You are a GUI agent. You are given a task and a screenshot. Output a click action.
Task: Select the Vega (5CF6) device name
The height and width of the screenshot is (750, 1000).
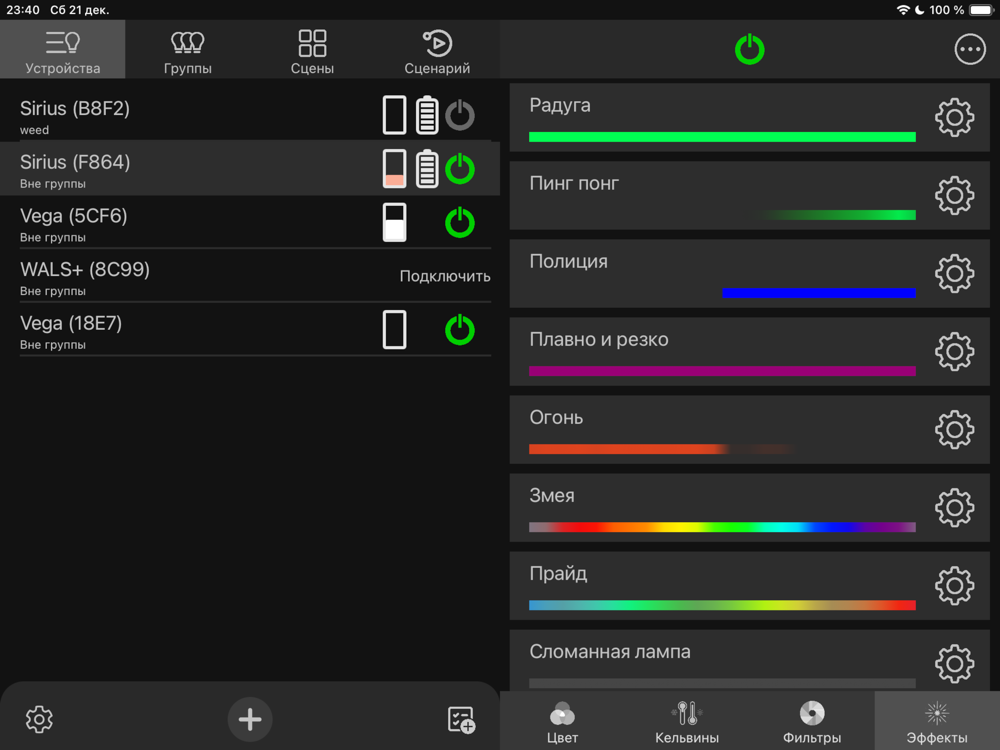[73, 216]
